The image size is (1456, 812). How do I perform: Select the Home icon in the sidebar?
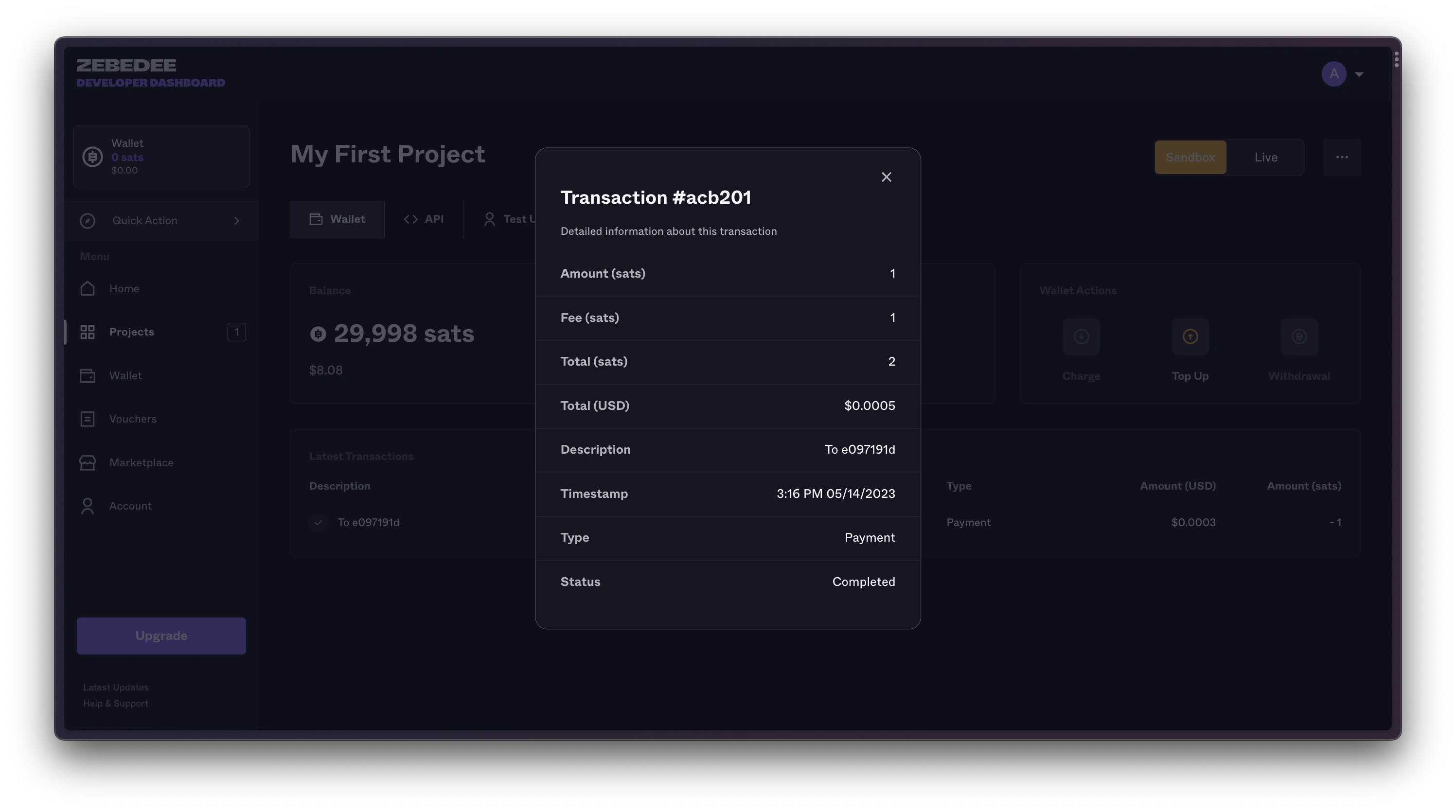88,288
